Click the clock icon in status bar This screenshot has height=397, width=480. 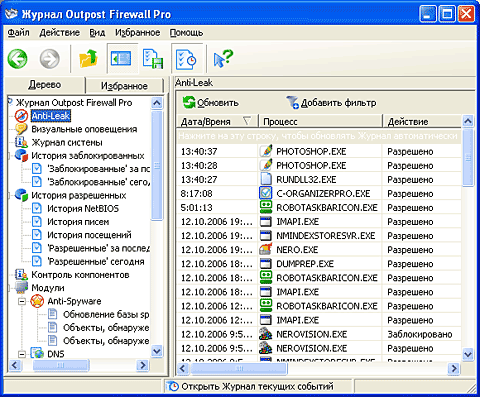[173, 386]
